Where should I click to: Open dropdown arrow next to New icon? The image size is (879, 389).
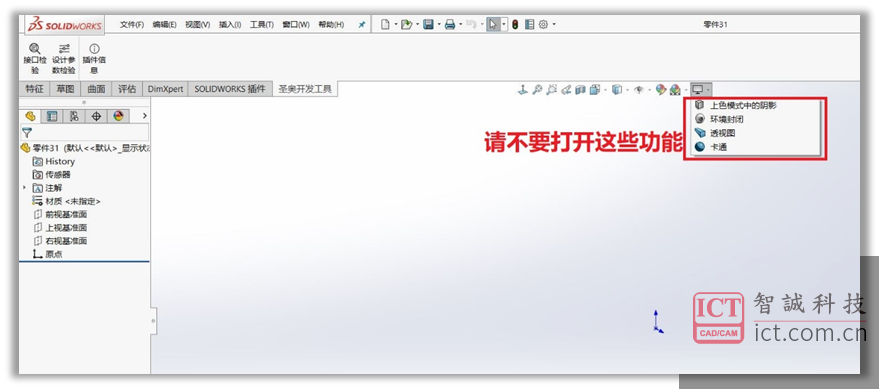pyautogui.click(x=396, y=24)
